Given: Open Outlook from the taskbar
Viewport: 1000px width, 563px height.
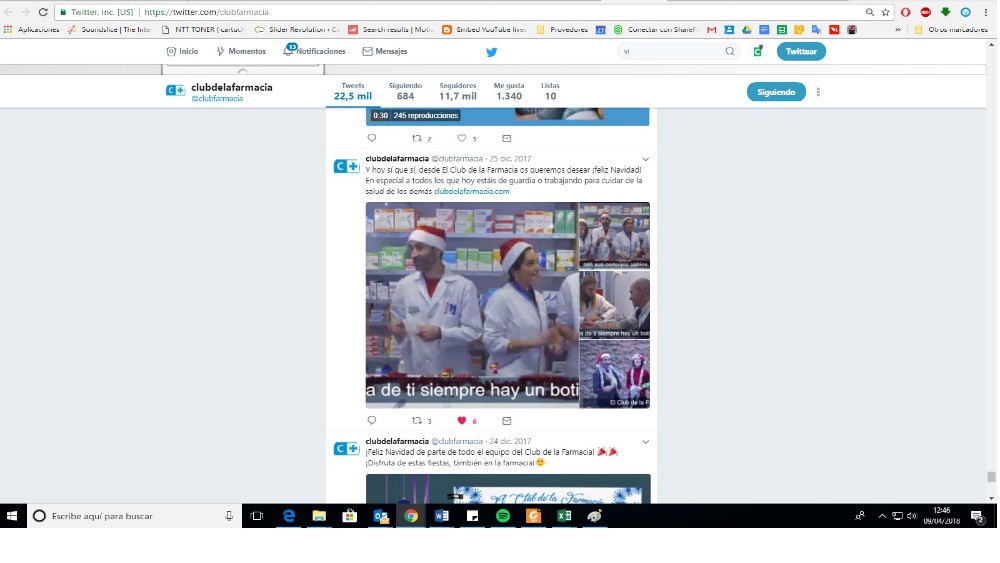Looking at the screenshot, I should 381,516.
